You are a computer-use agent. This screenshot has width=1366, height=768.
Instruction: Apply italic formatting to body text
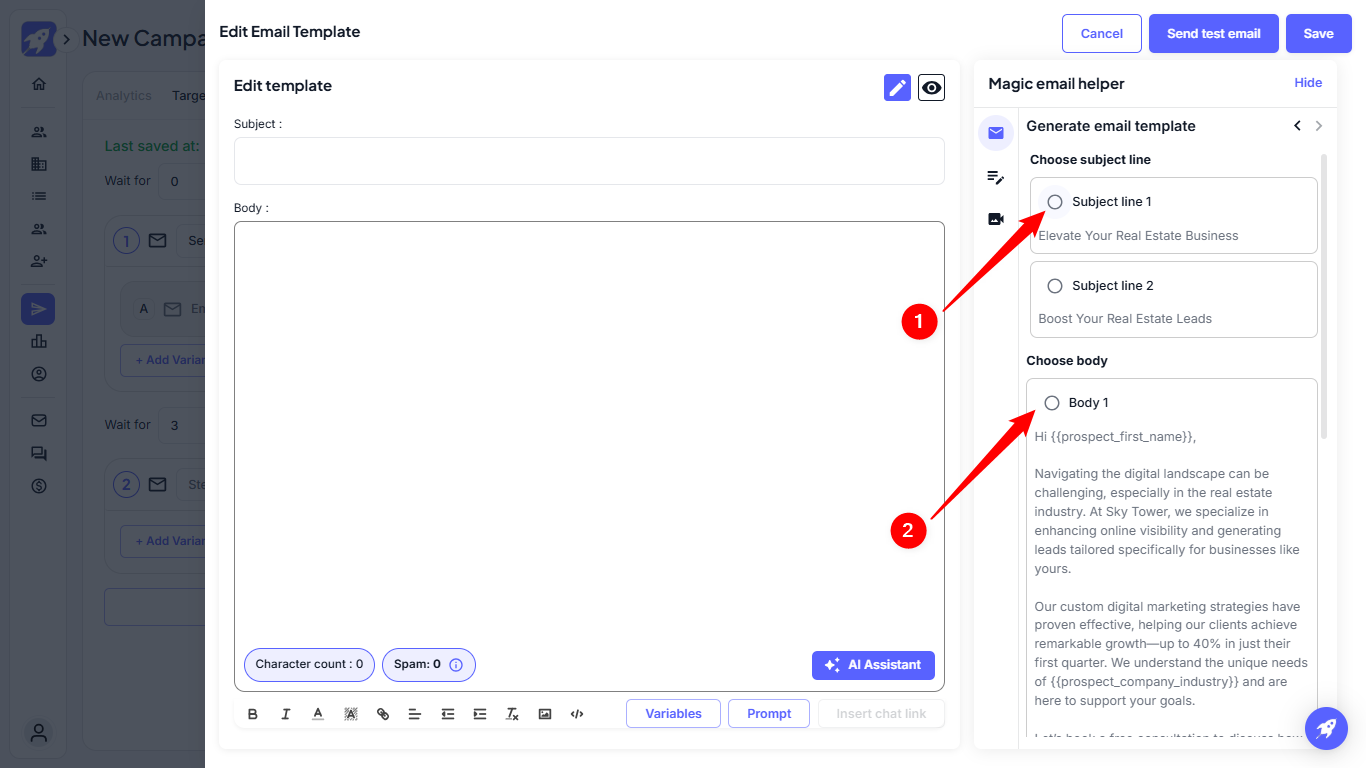[x=285, y=714]
